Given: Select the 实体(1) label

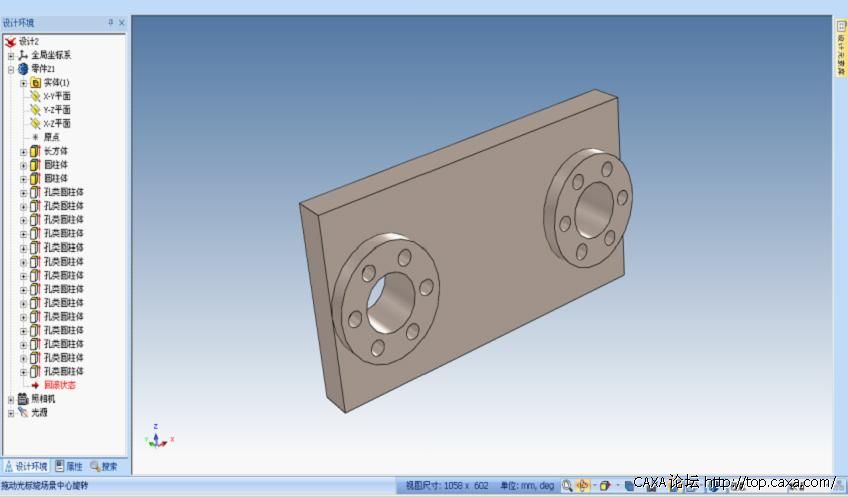Looking at the screenshot, I should pyautogui.click(x=56, y=82).
